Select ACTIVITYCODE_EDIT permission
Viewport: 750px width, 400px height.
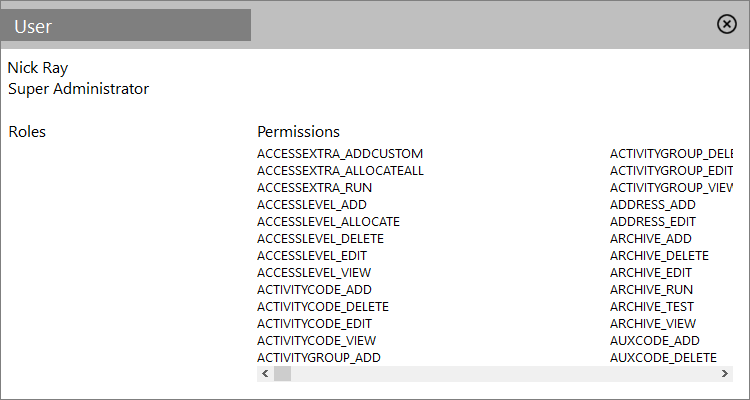coord(314,324)
